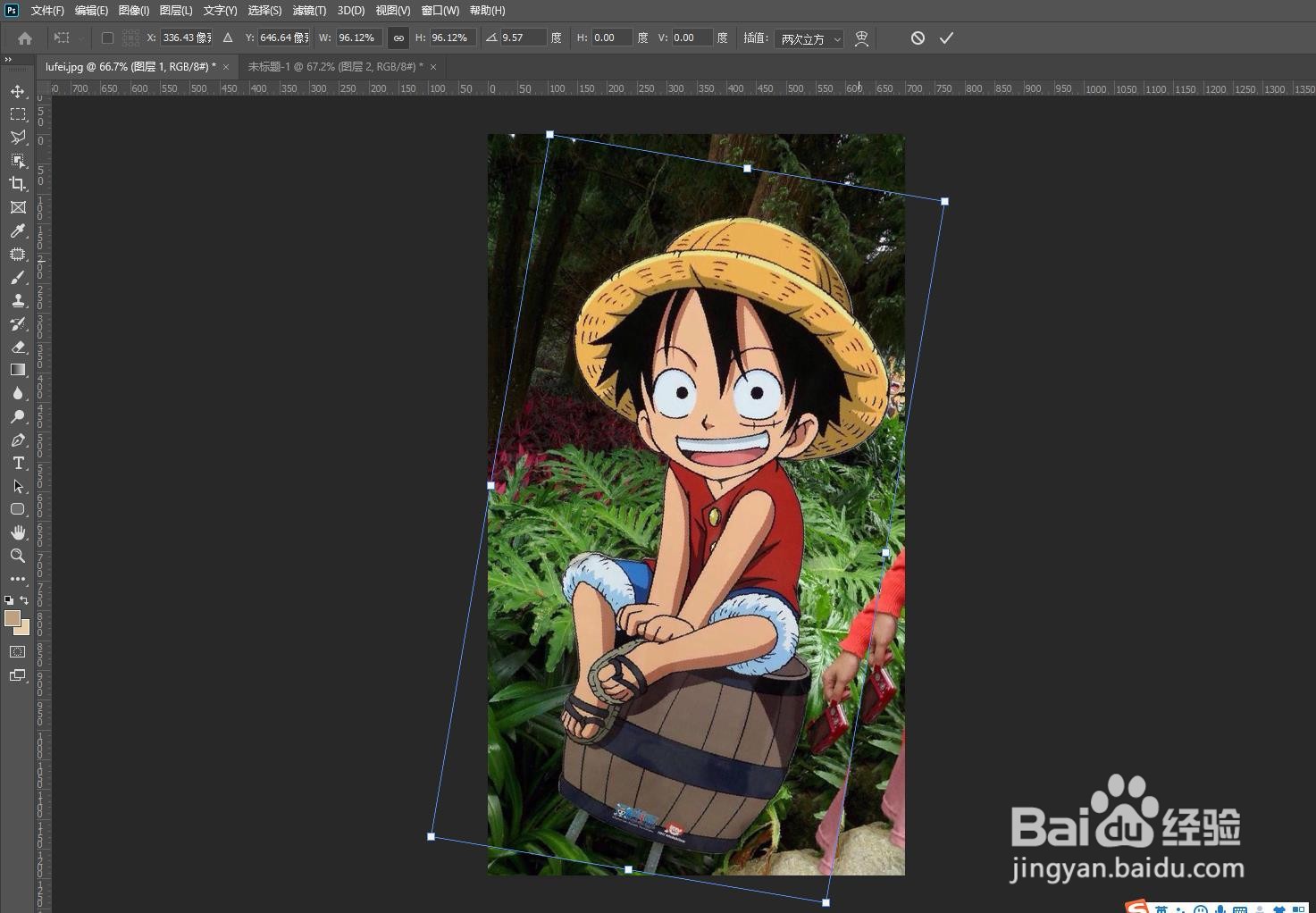Screen dimensions: 1316x913
Task: Edit the horizontal skew H field
Action: 612,38
